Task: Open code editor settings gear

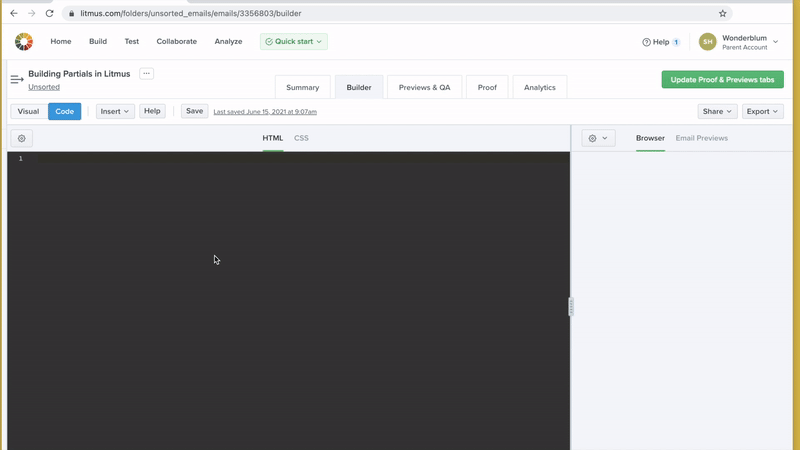Action: click(22, 139)
